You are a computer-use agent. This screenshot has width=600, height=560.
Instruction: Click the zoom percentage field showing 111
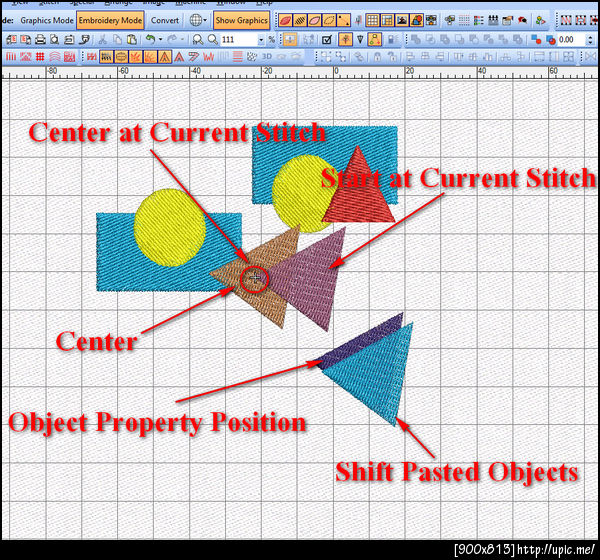239,39
